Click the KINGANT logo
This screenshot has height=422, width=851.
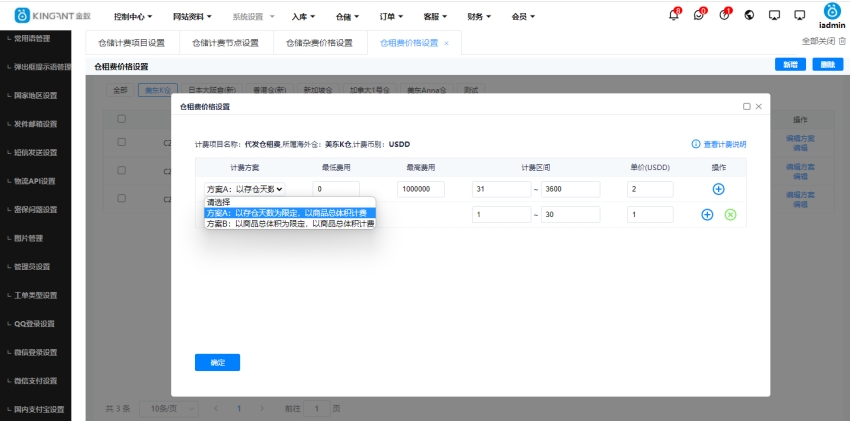tap(53, 16)
